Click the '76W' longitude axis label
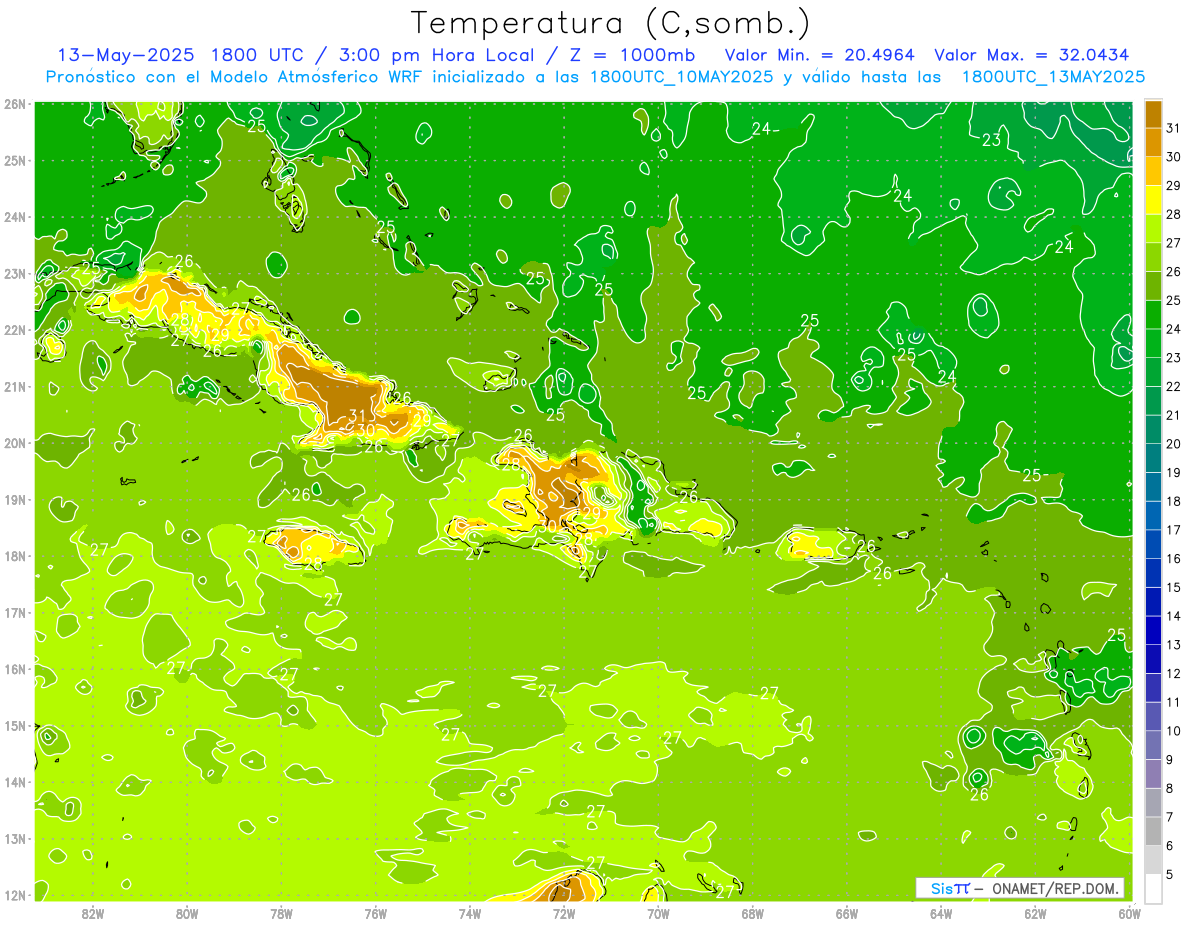 pos(375,913)
